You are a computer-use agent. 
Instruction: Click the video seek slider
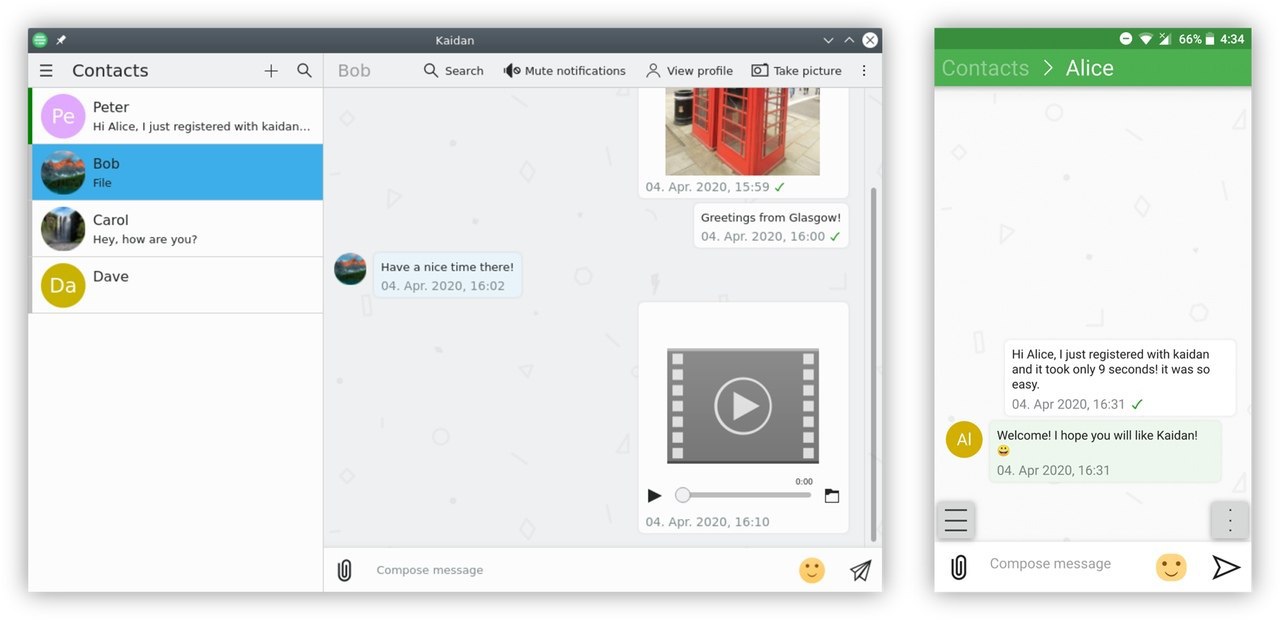[x=744, y=495]
